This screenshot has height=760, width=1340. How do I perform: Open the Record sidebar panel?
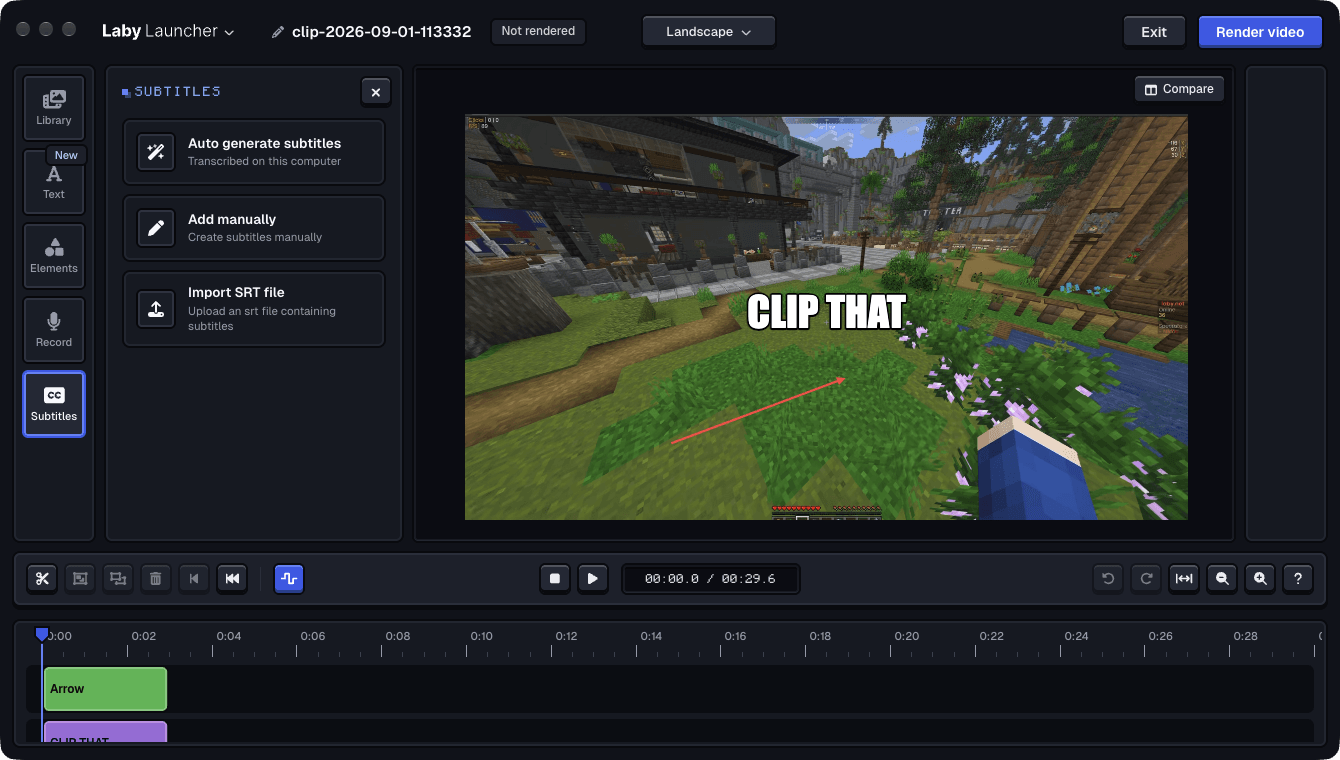54,330
